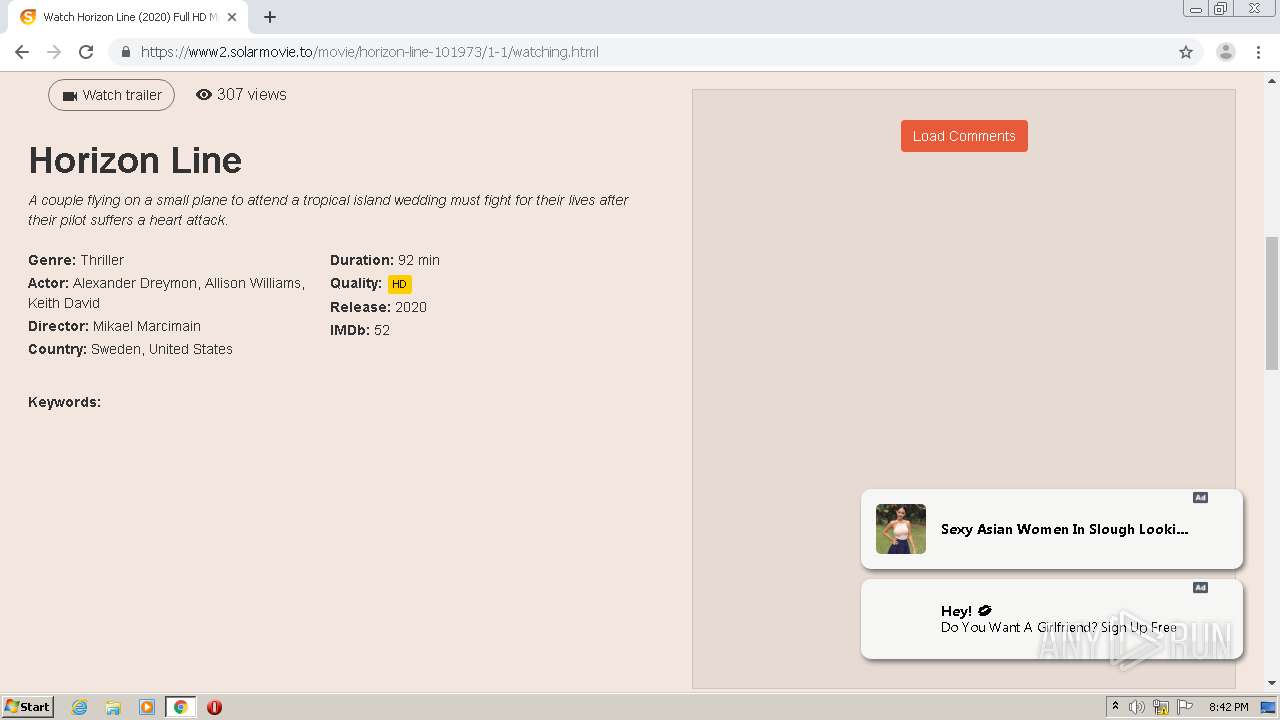Open the file explorer taskbar icon
This screenshot has height=720, width=1280.
113,707
